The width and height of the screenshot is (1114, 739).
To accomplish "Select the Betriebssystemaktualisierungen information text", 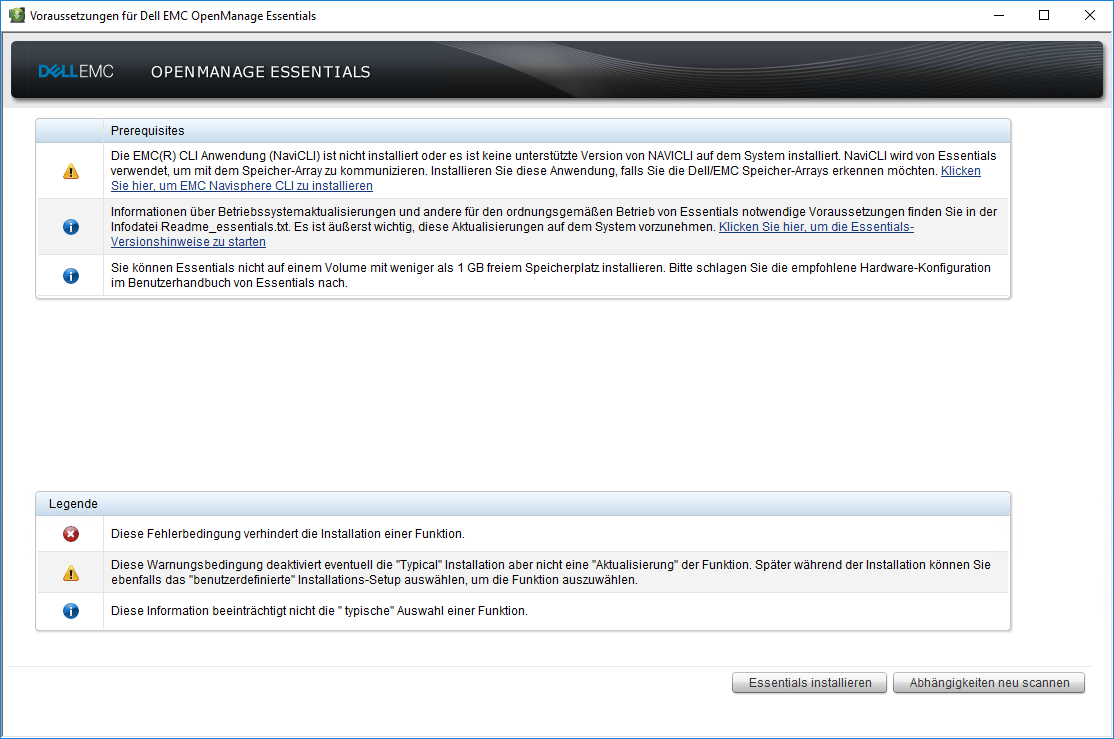I will (553, 227).
